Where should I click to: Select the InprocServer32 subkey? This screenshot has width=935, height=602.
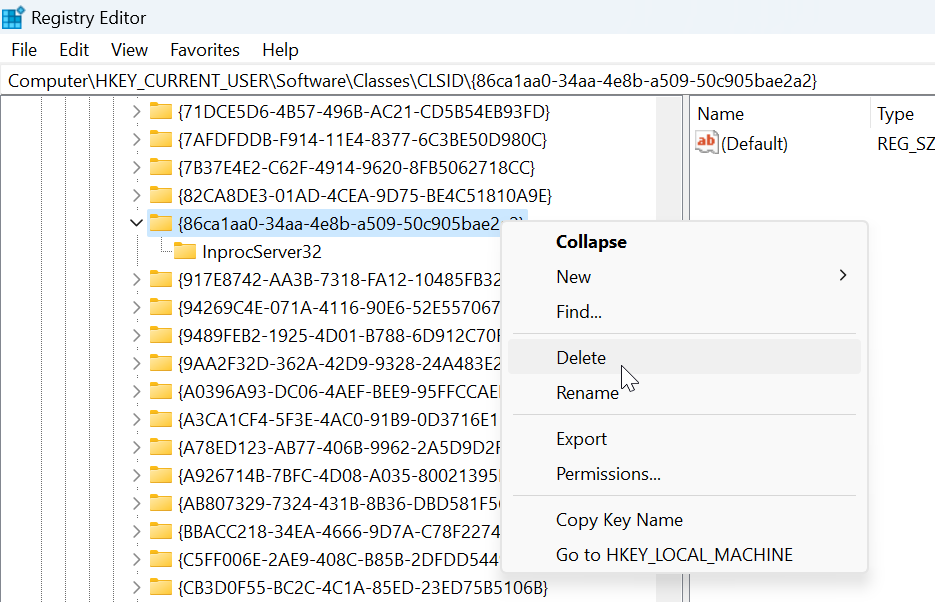pos(262,252)
